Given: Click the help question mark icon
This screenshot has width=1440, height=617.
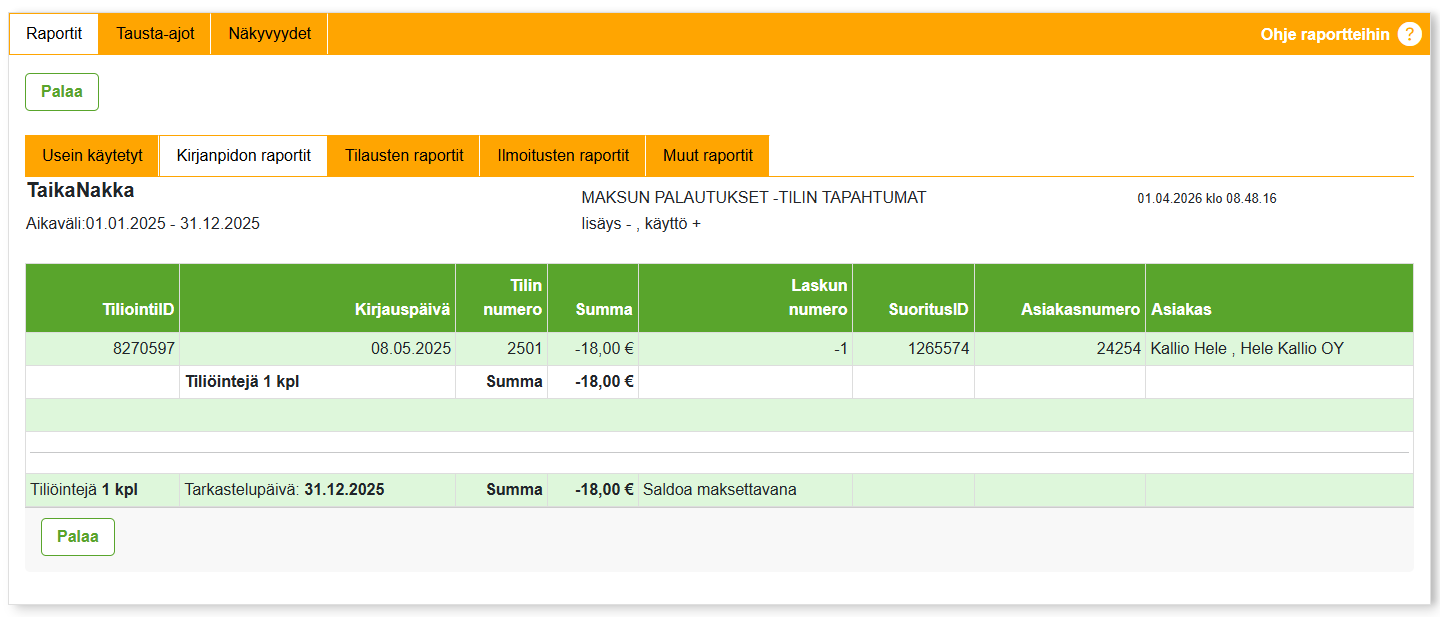Looking at the screenshot, I should 1409,34.
